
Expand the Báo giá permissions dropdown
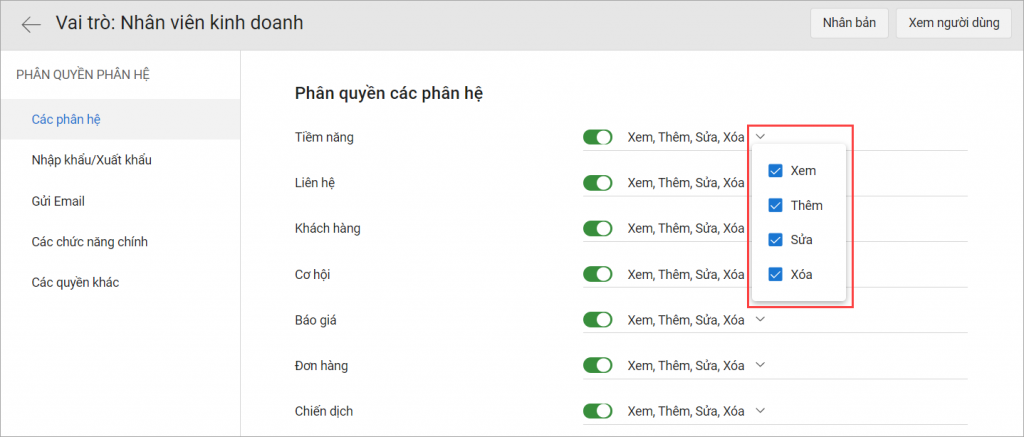[x=760, y=320]
